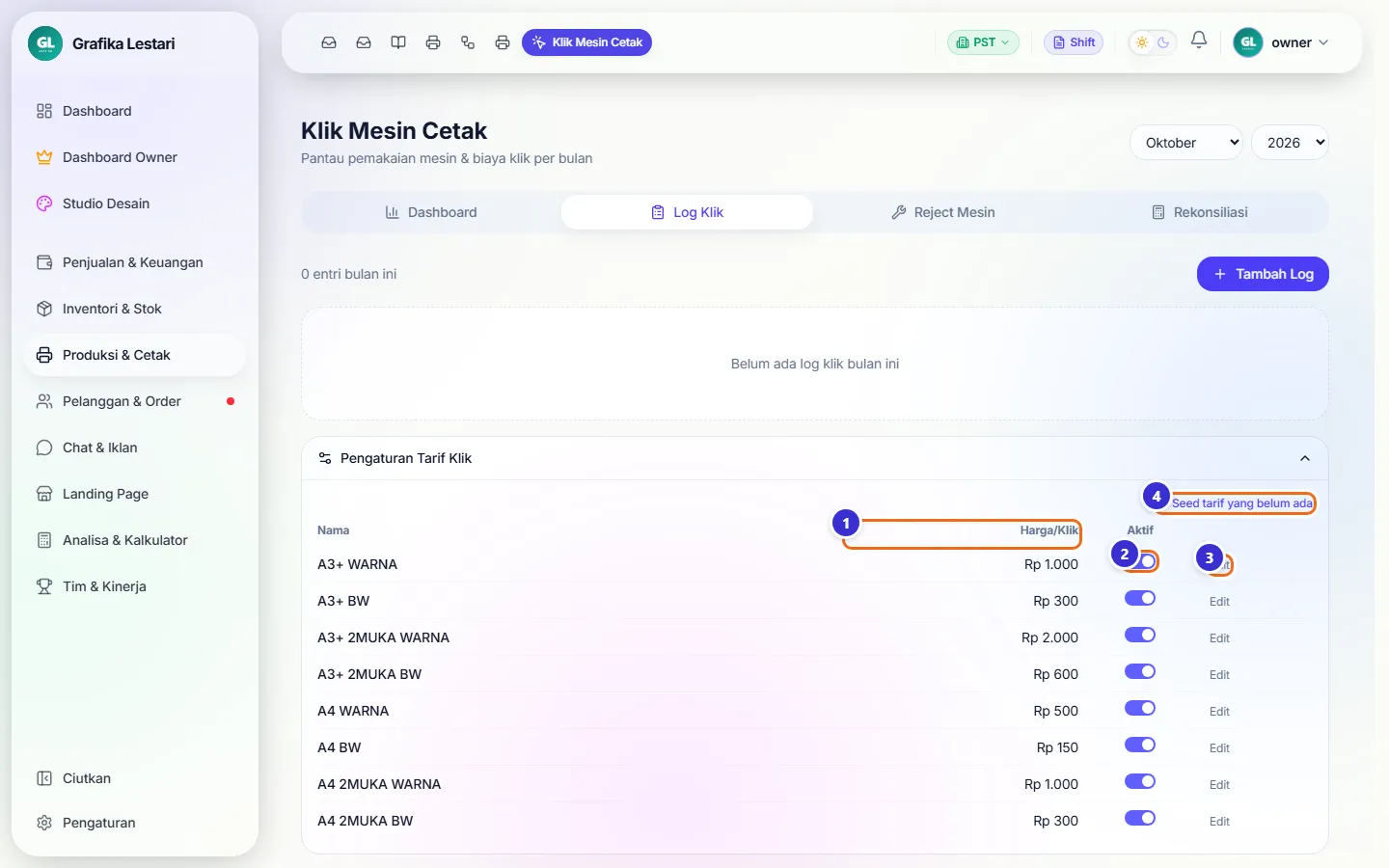Collapse sidebar with Ciutkan icon
This screenshot has width=1389, height=868.
[x=44, y=778]
